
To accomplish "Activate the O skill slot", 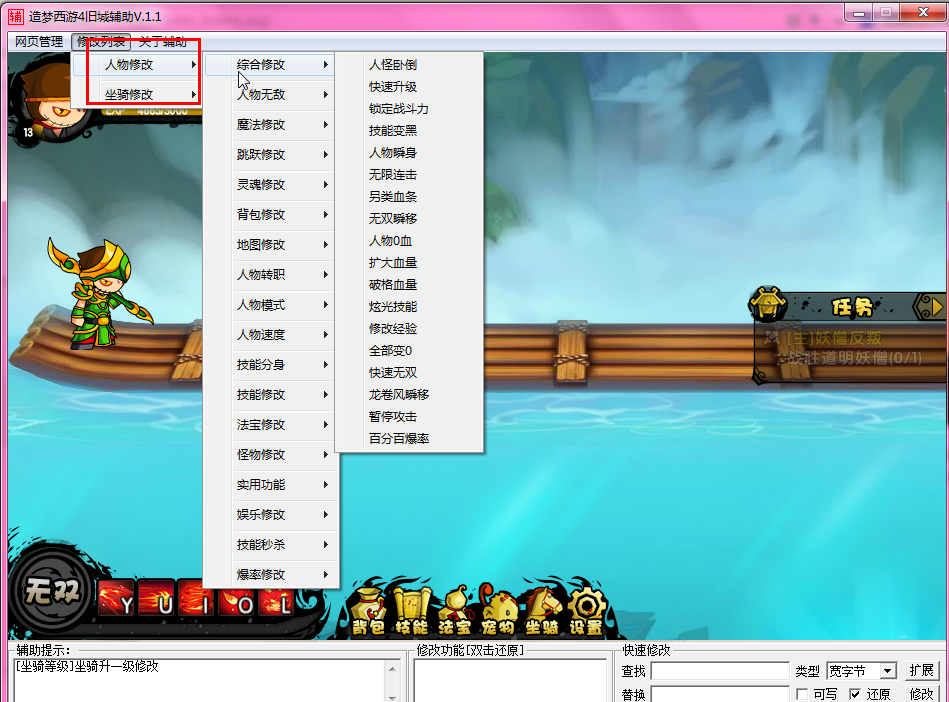I will pyautogui.click(x=236, y=598).
